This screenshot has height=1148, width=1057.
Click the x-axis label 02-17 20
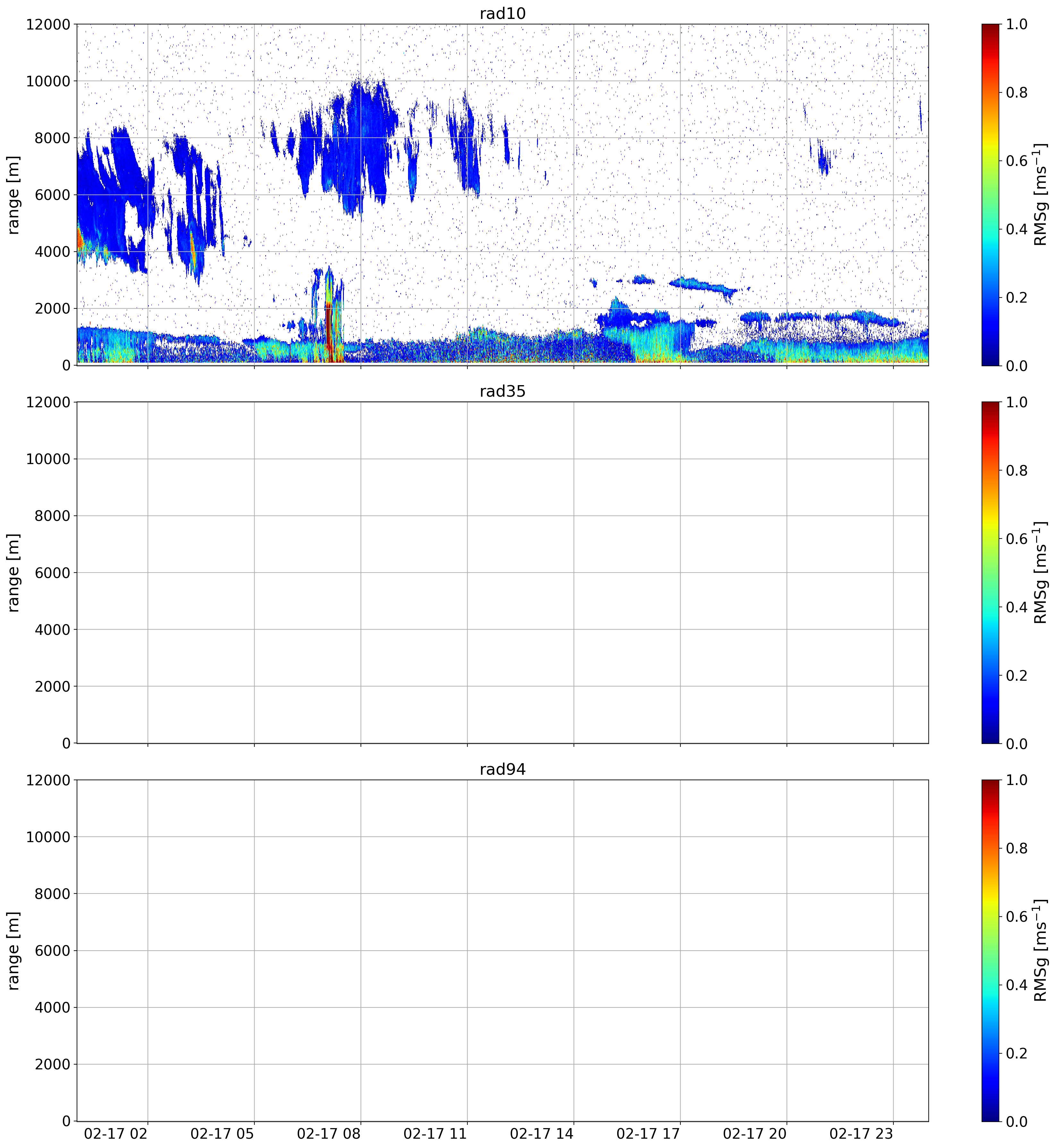pos(754,1134)
